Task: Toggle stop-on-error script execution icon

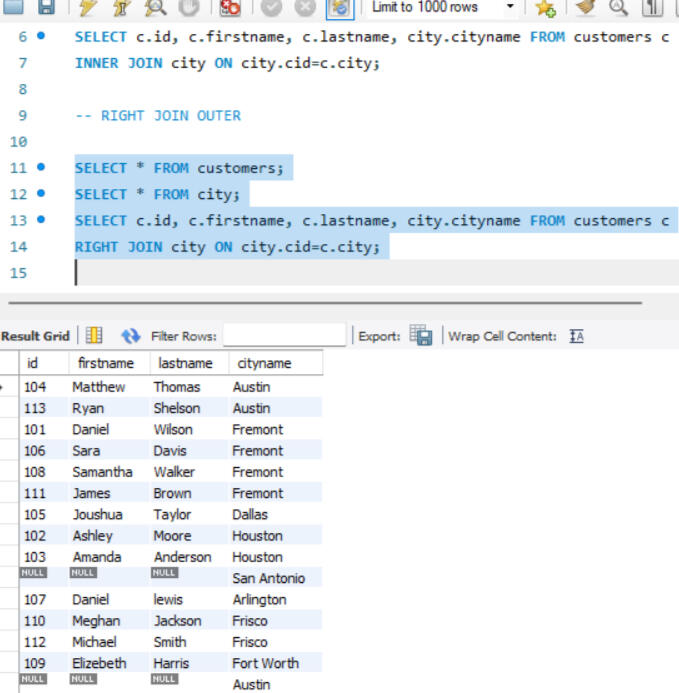Action: coord(230,8)
